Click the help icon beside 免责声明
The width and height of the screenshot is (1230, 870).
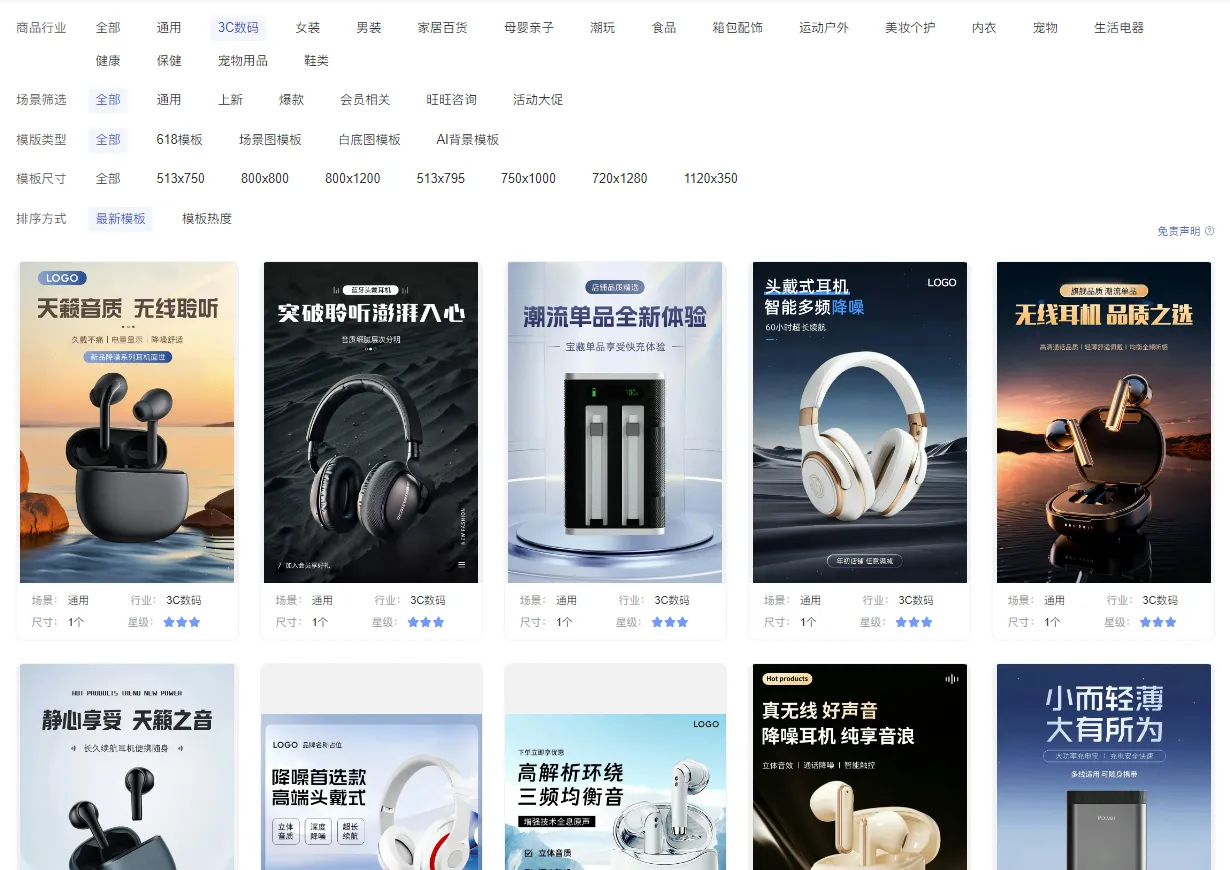pos(1209,231)
